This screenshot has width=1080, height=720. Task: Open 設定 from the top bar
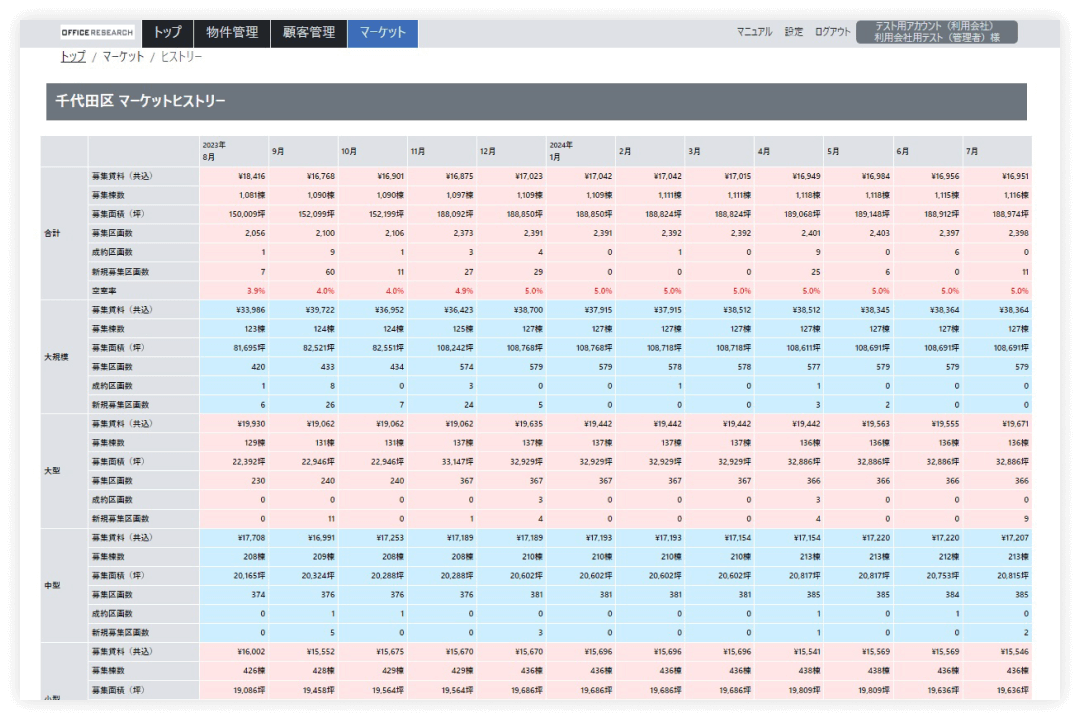point(793,32)
